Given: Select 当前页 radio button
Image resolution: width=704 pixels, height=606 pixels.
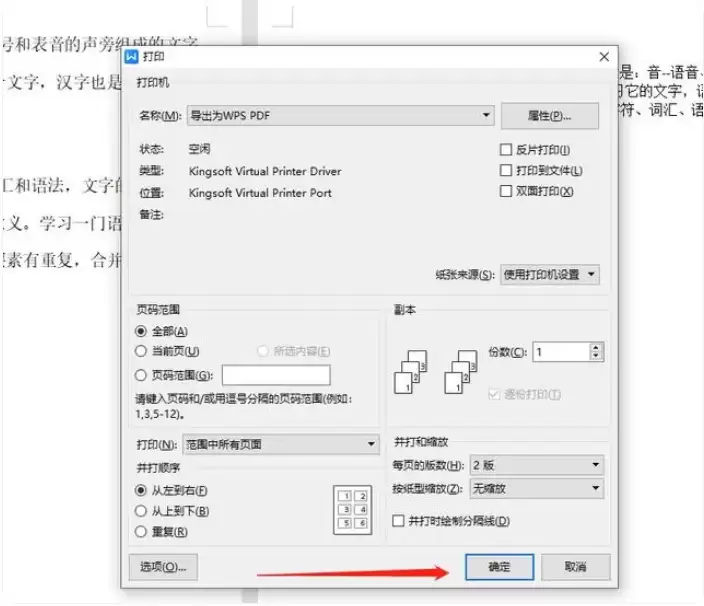Looking at the screenshot, I should [141, 351].
